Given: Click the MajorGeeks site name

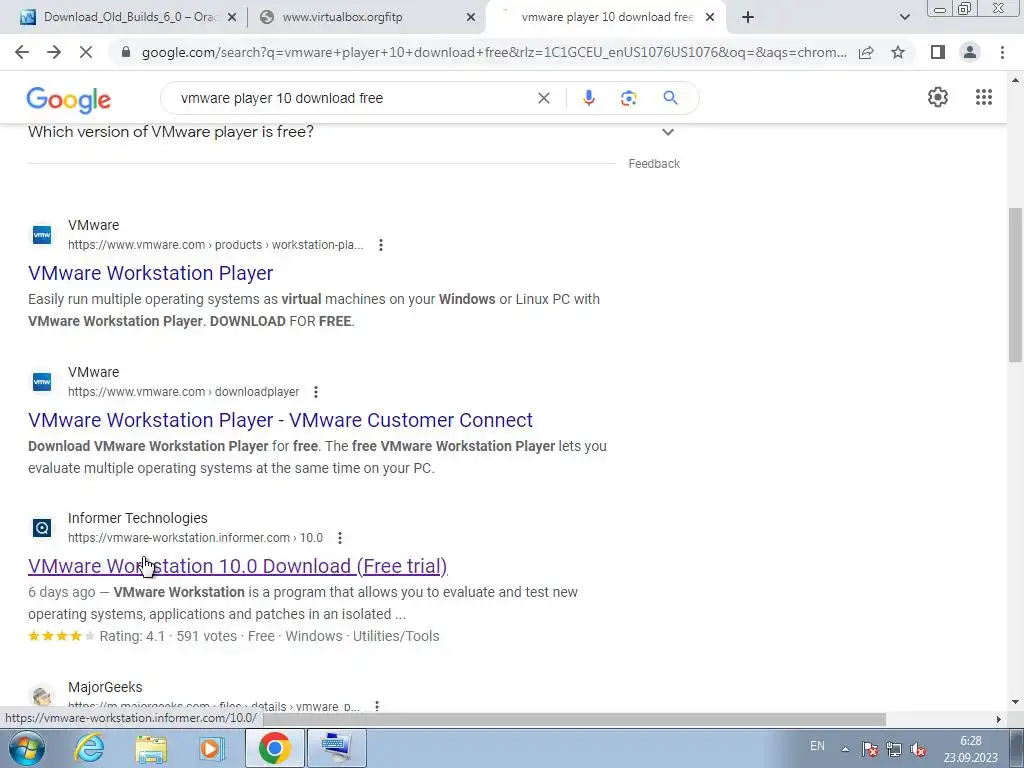Looking at the screenshot, I should point(105,687).
